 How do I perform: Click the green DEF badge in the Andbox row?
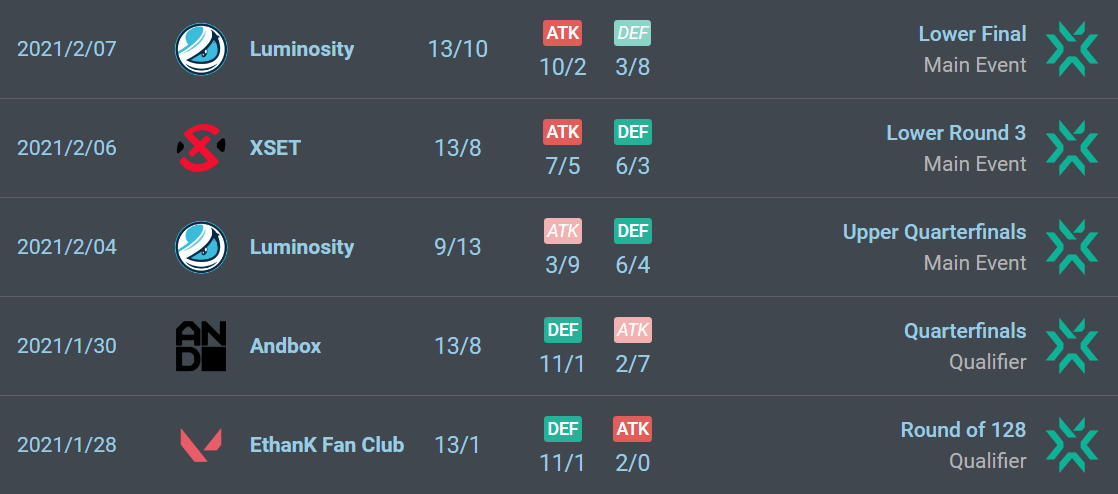(563, 330)
